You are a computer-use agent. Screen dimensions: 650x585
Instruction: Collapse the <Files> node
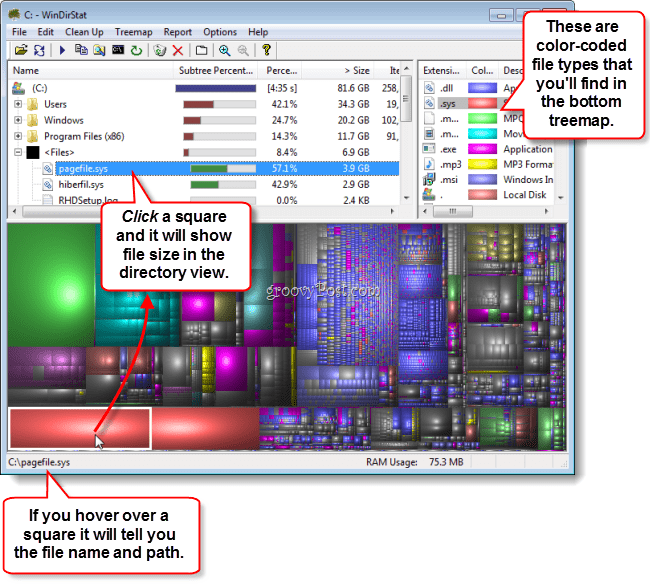[18, 152]
